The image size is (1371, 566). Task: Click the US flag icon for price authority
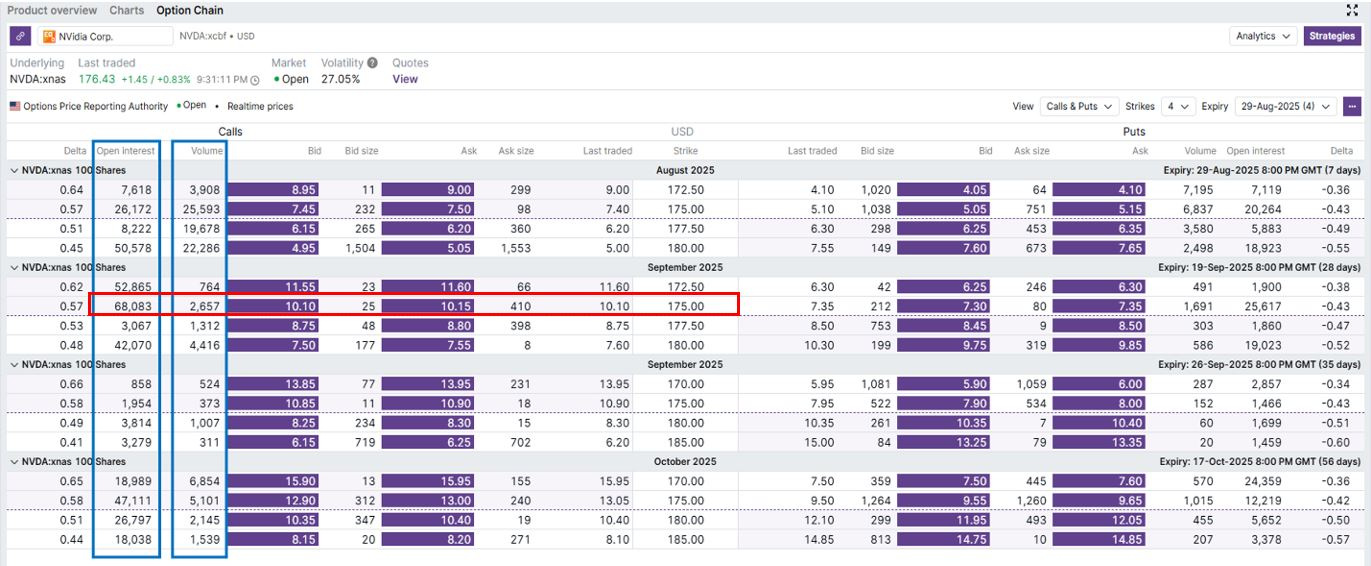click(15, 106)
